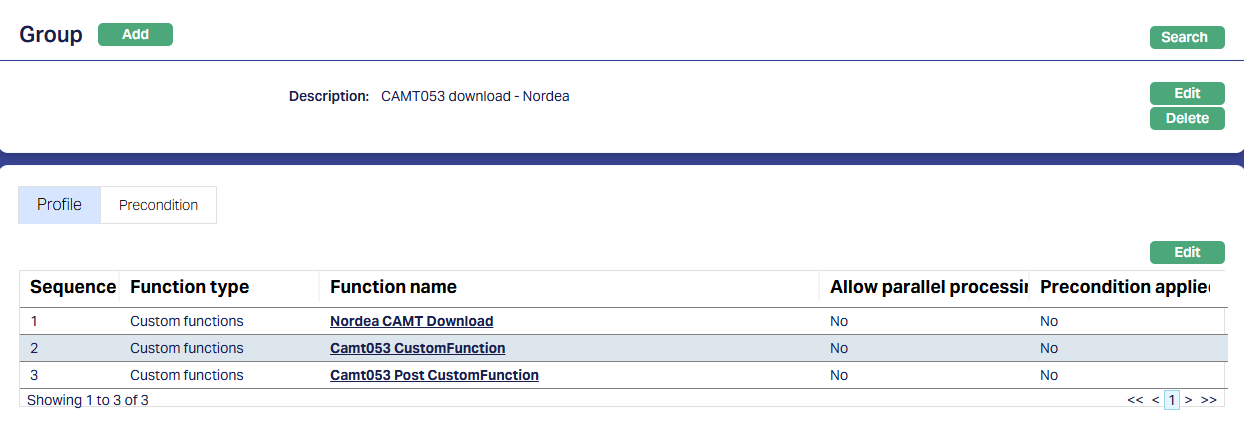1244x436 pixels.
Task: Switch to the Profile tab
Action: pos(59,205)
